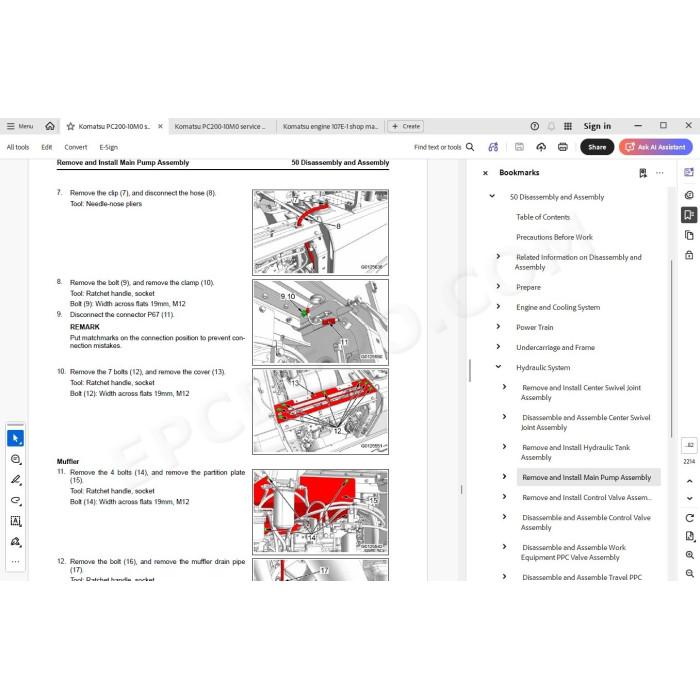This screenshot has height=700, width=700.
Task: Click the Create button
Action: click(x=406, y=126)
